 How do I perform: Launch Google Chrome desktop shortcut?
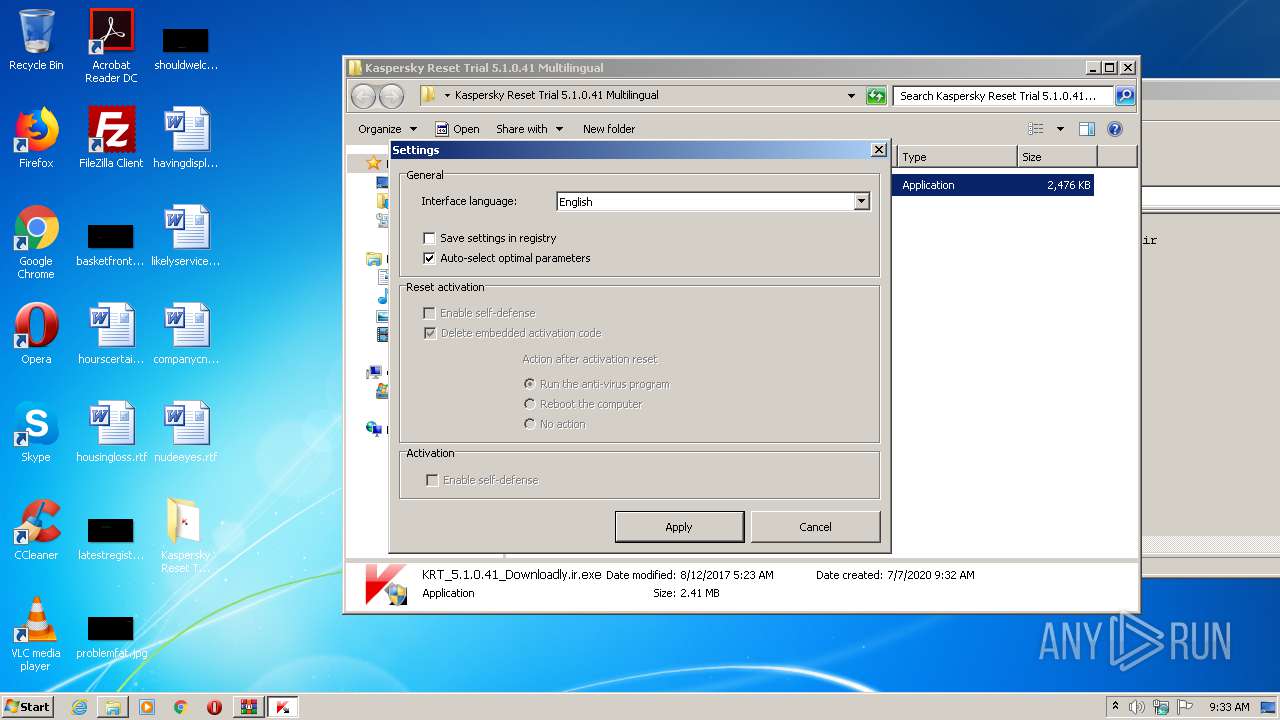click(36, 242)
